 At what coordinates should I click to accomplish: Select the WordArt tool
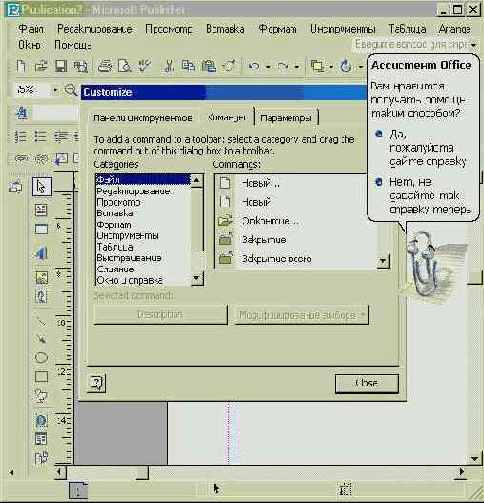(x=41, y=253)
